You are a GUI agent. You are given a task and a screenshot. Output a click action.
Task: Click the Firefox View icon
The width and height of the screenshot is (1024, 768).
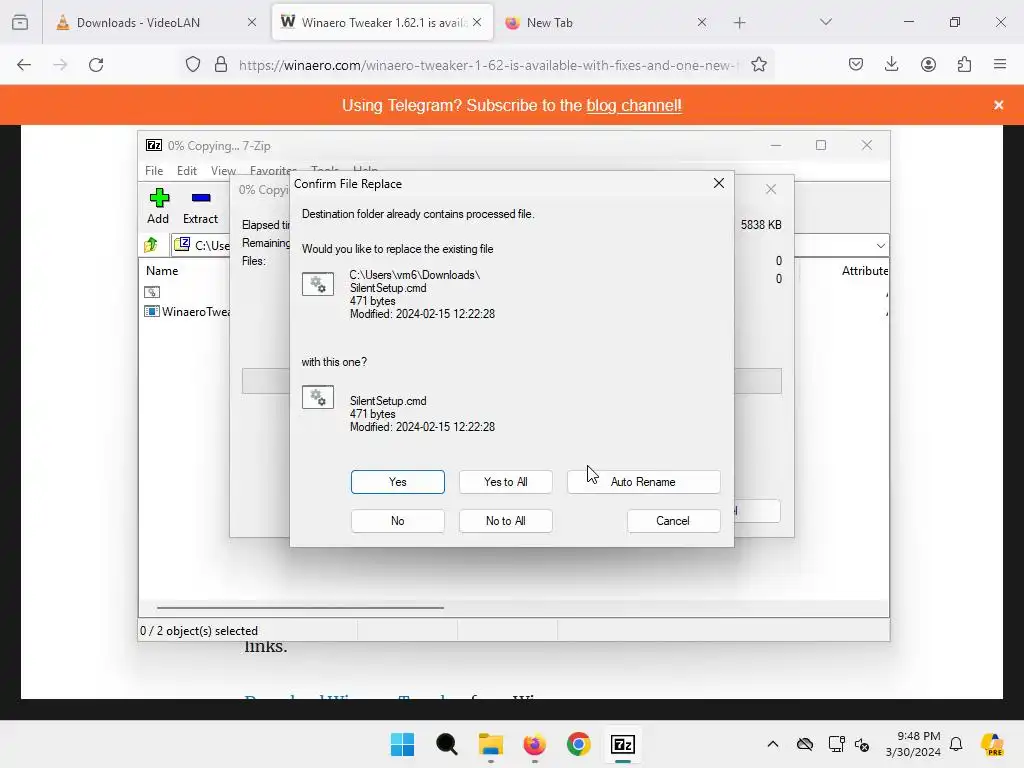(x=20, y=22)
